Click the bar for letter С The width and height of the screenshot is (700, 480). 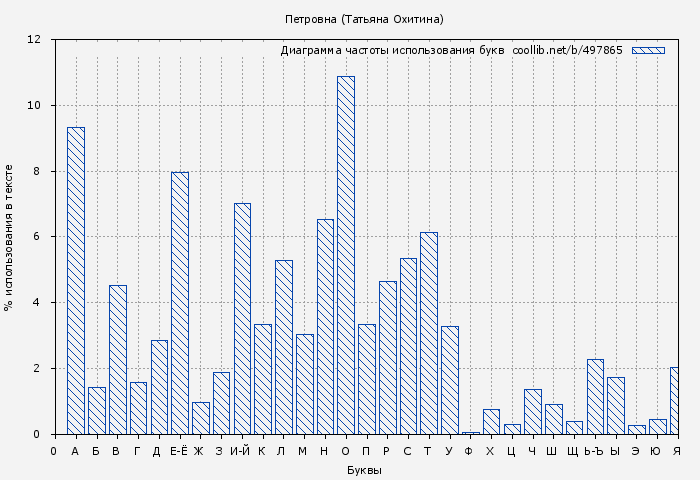408,346
